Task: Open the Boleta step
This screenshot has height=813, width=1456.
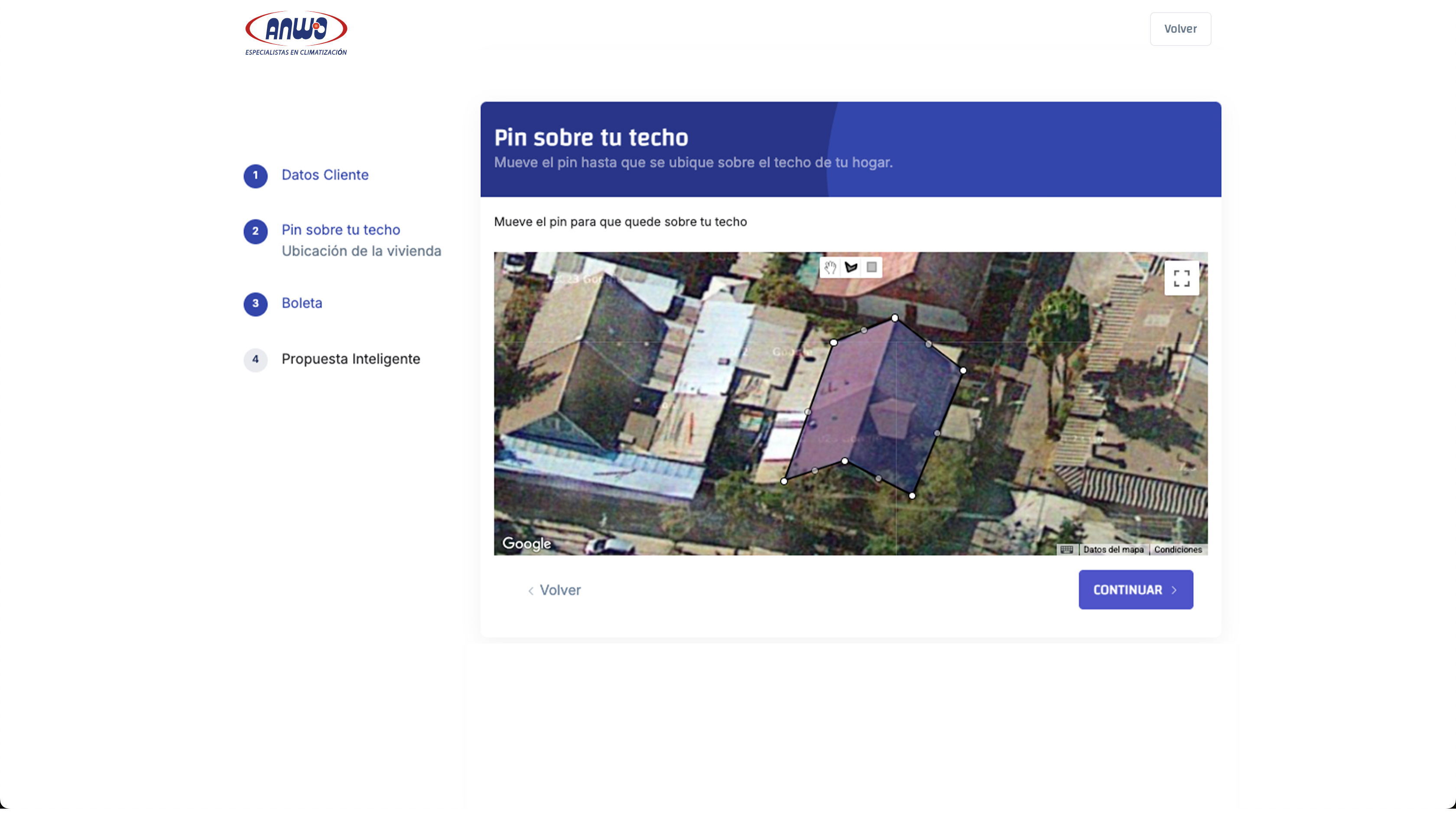Action: pyautogui.click(x=302, y=303)
